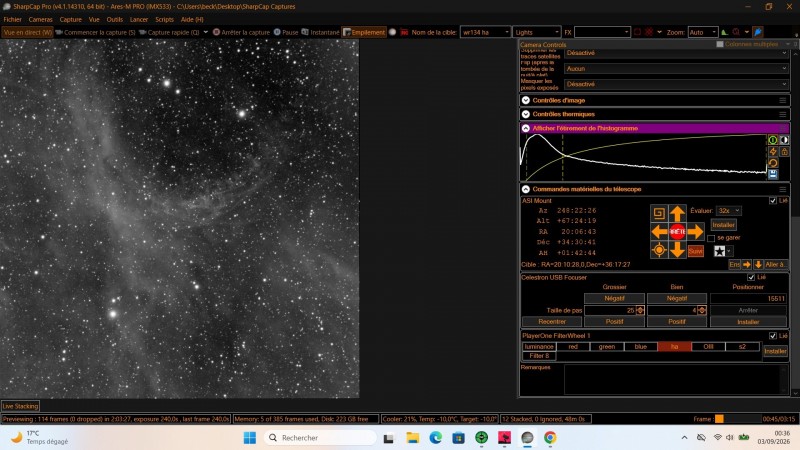Click the focuser position field 15511
This screenshot has width=800, height=450.
tap(748, 298)
